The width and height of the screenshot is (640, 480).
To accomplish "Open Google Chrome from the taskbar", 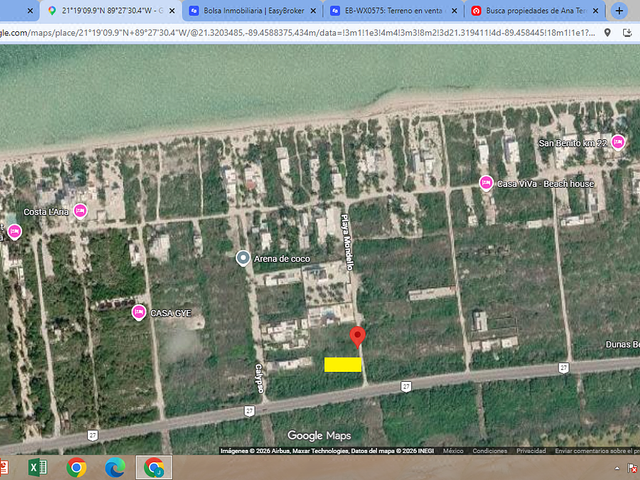I will pos(76,468).
